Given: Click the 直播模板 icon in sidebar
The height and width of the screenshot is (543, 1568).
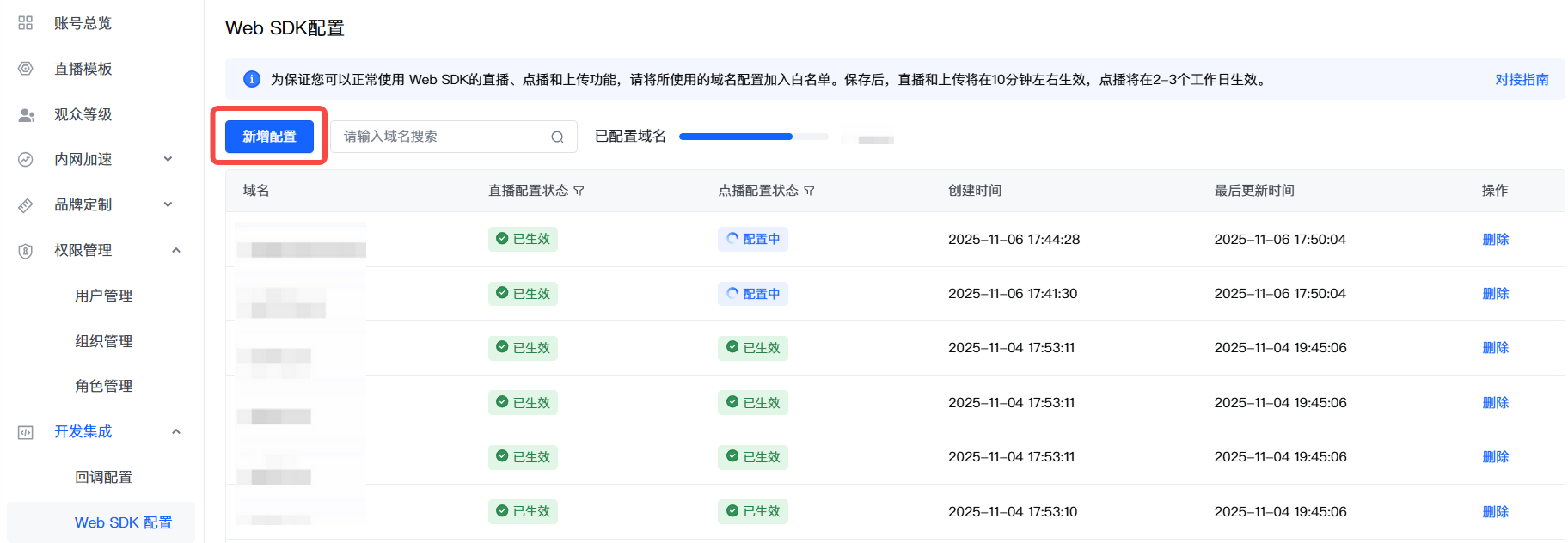Looking at the screenshot, I should click(26, 69).
